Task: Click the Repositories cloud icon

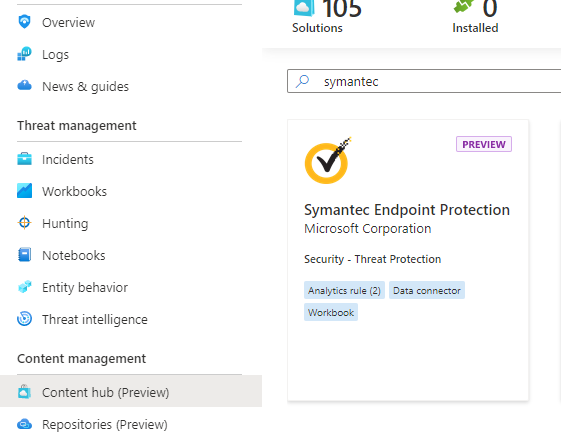Action: pos(24,424)
